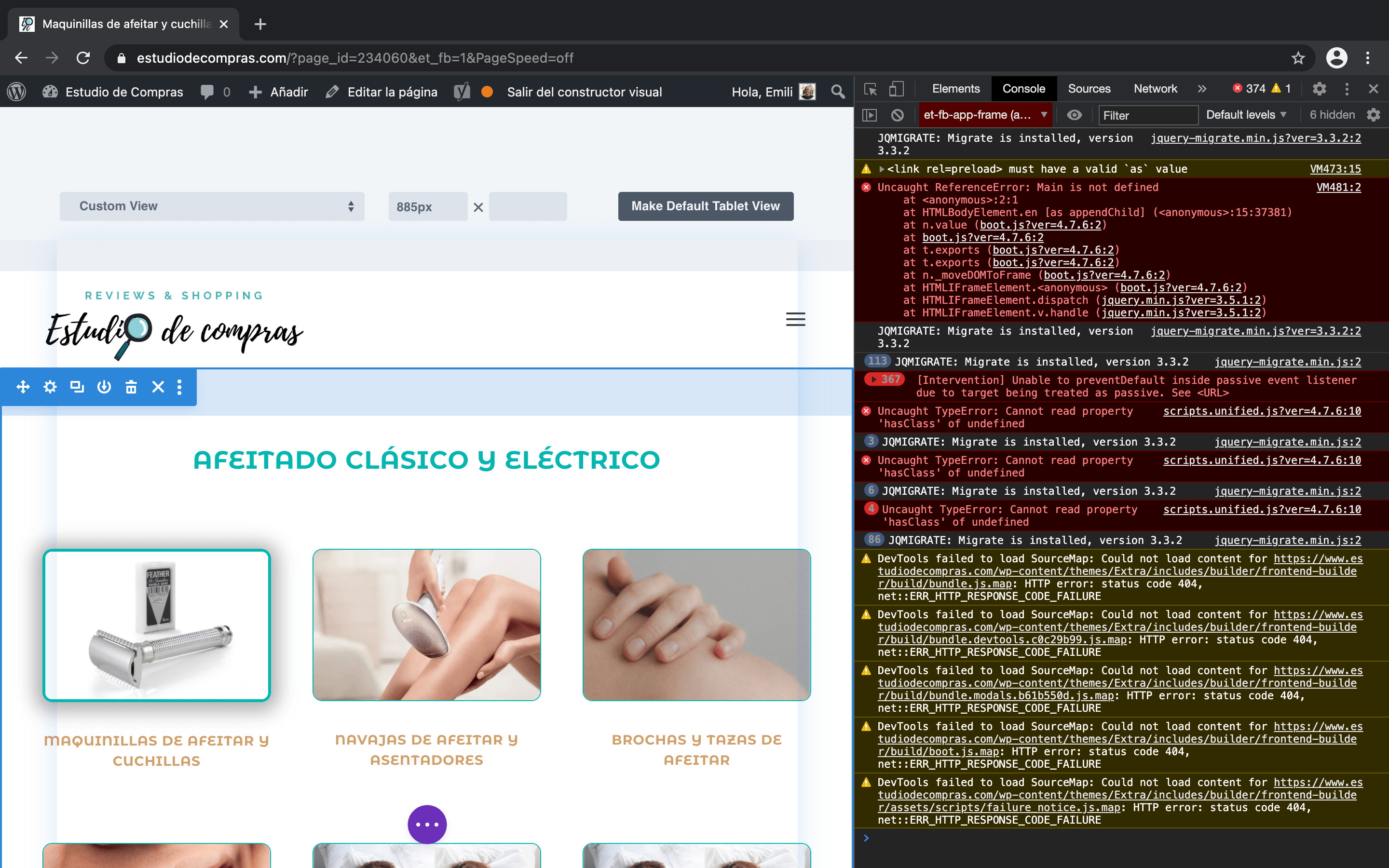Reload the current page
This screenshot has height=868, width=1389.
[x=83, y=58]
